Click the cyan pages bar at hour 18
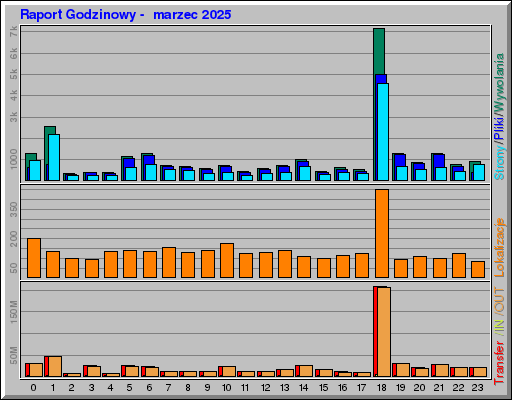The image size is (512, 400). [383, 132]
